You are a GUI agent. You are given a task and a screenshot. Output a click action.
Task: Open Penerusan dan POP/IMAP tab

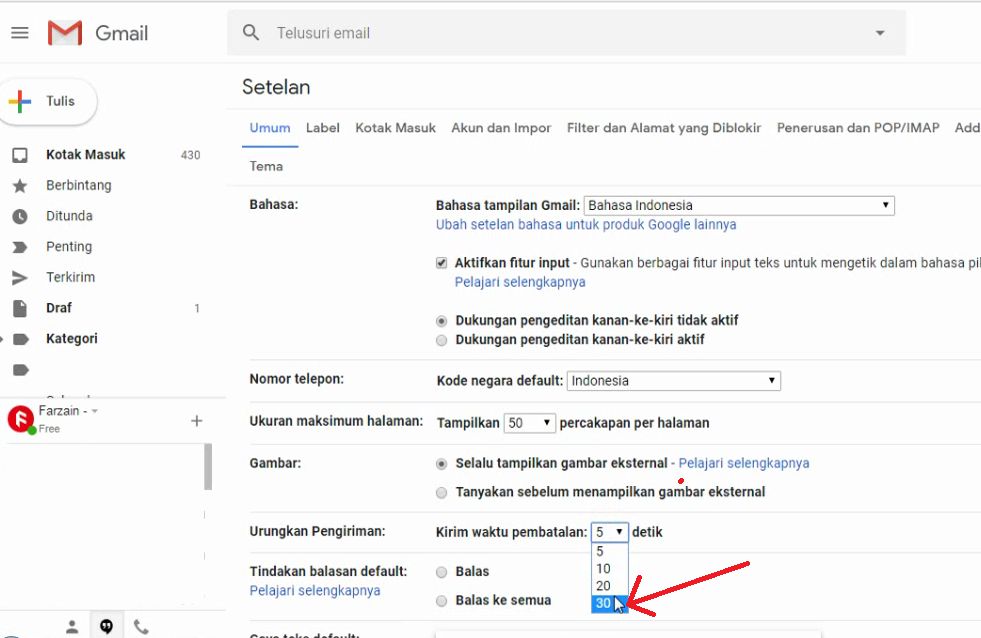(858, 128)
